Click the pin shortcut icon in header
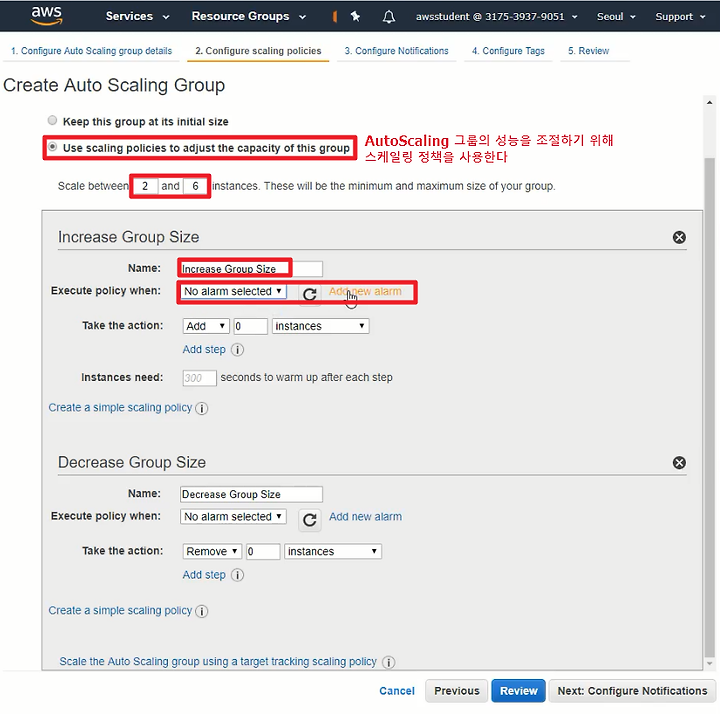720x714 pixels. point(355,17)
